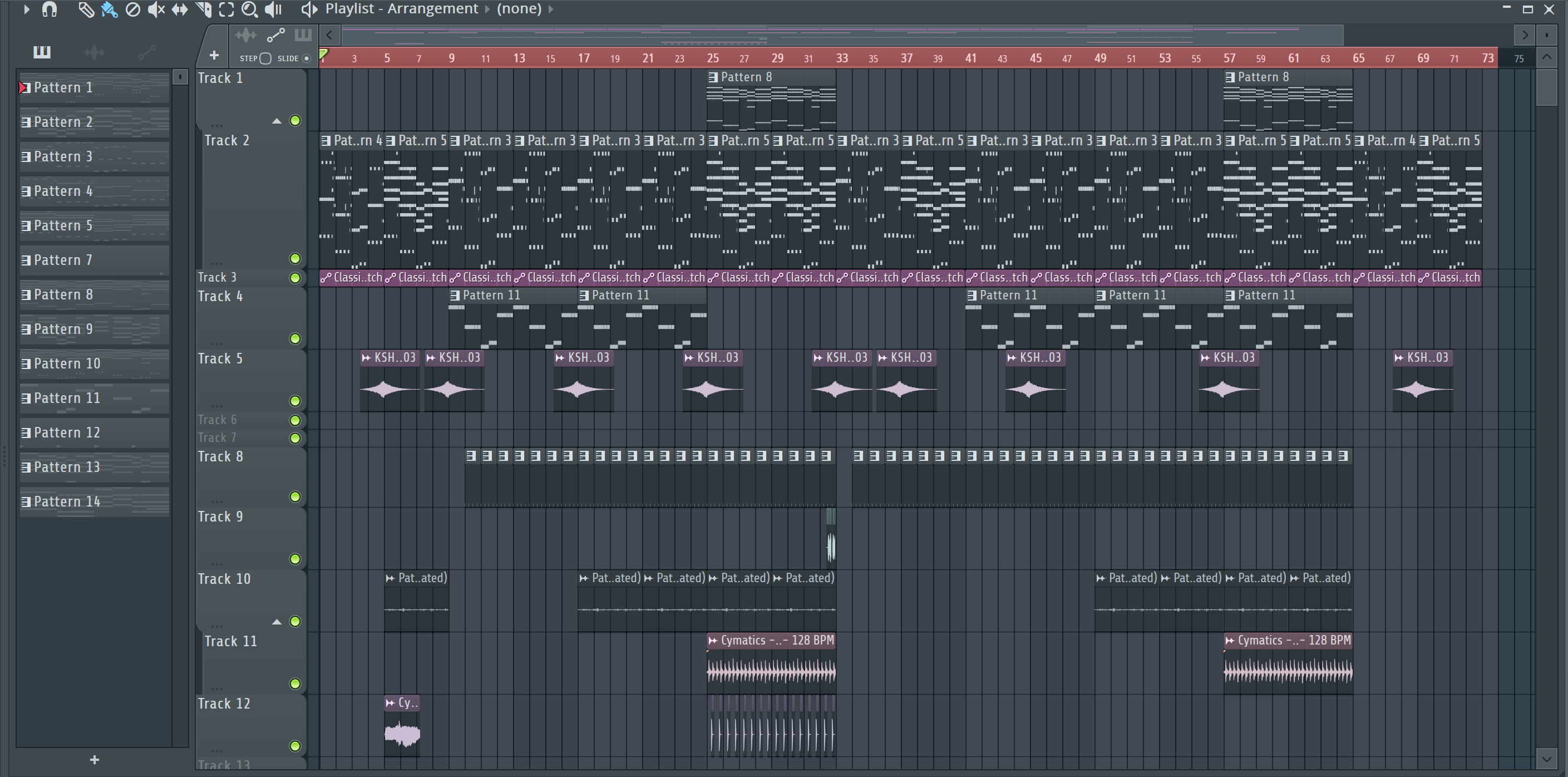Mute Track 12 via green LED
Screen dimensions: 1568x777
295,746
